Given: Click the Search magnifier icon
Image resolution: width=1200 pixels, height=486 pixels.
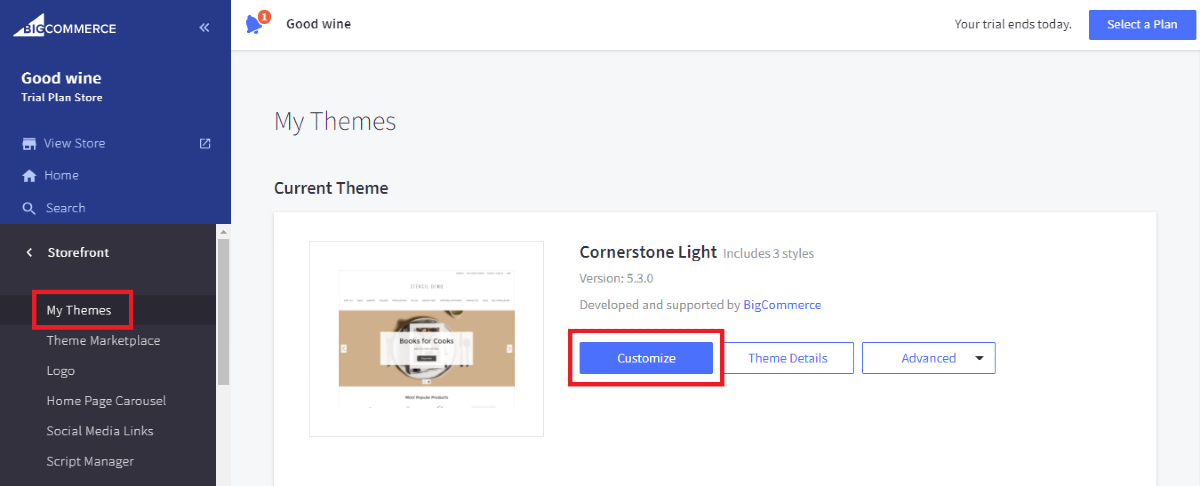Looking at the screenshot, I should click(x=29, y=208).
